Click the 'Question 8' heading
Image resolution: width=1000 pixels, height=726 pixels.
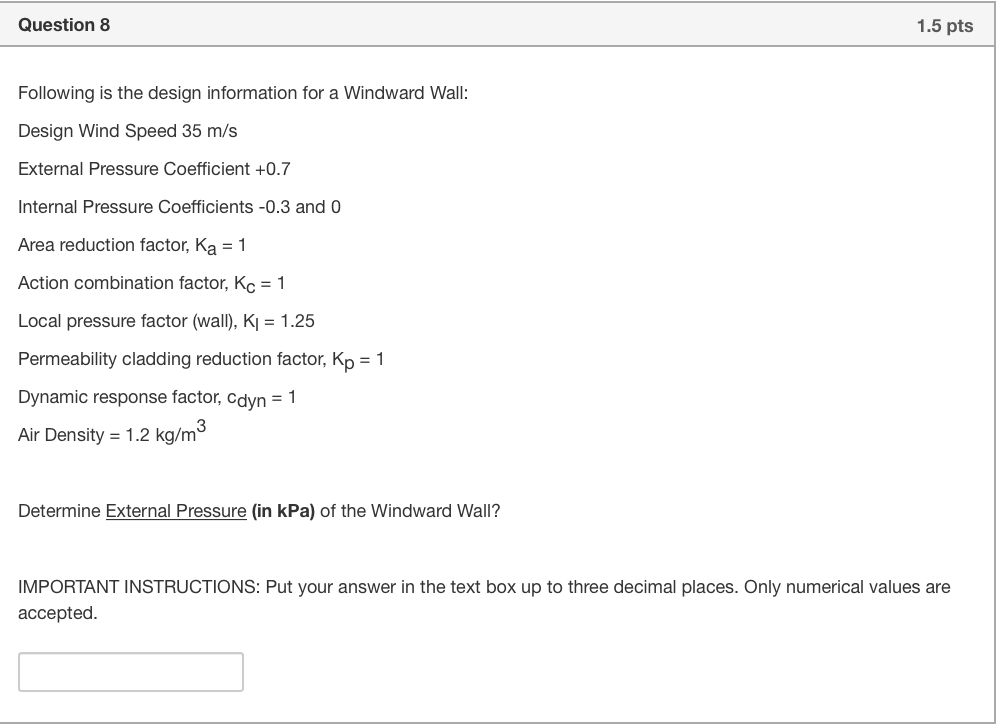(64, 25)
